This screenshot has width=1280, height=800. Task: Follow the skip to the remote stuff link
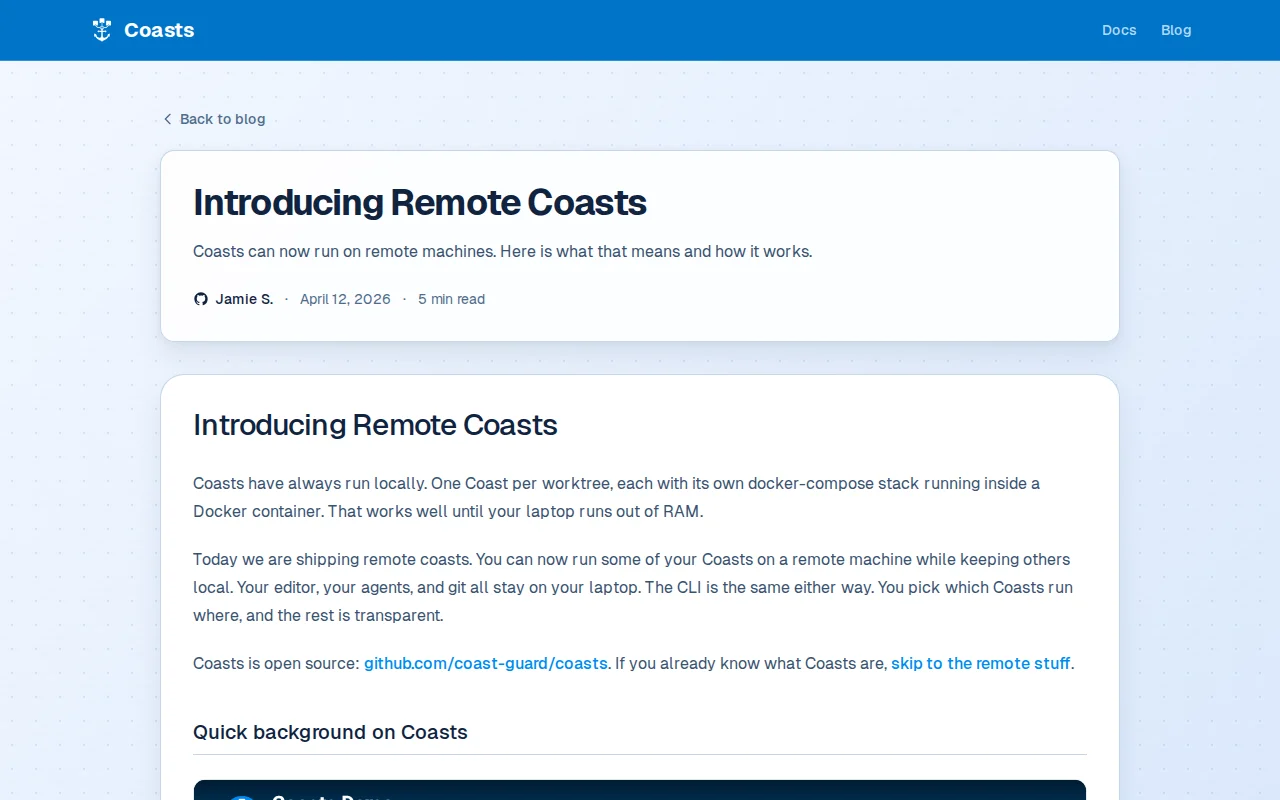(981, 663)
